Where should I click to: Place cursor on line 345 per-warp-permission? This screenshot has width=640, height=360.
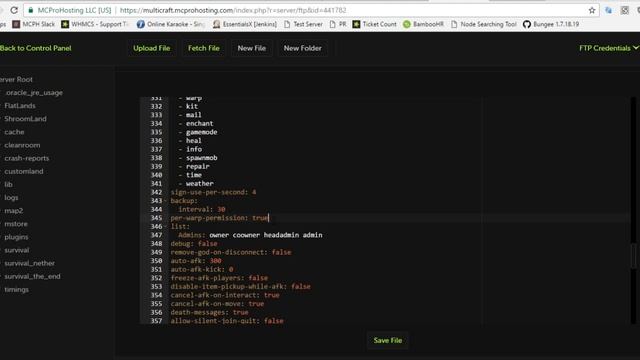pos(220,218)
